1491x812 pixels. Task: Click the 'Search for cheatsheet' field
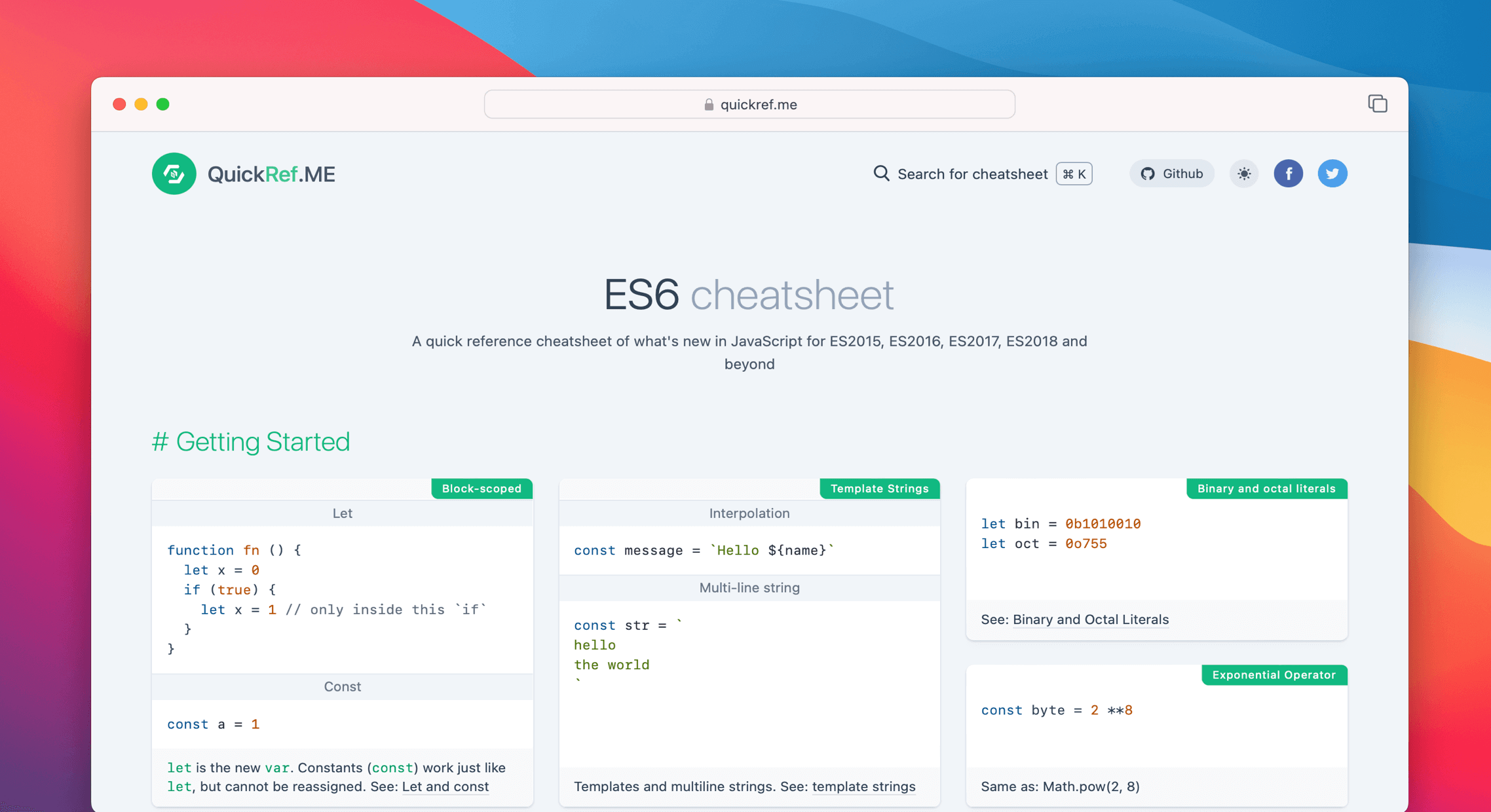tap(973, 174)
